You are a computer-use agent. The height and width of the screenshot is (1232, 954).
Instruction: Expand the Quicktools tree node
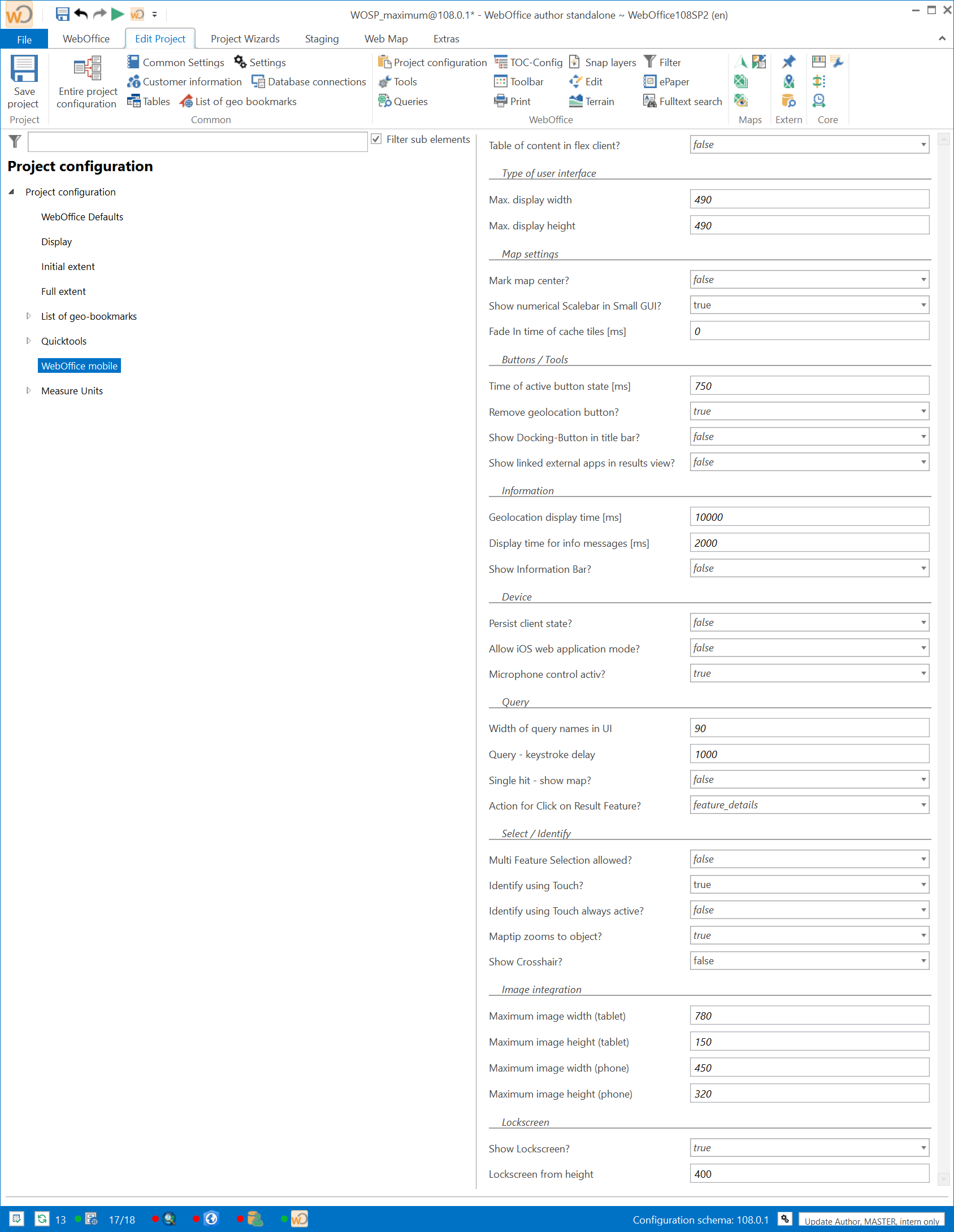29,341
